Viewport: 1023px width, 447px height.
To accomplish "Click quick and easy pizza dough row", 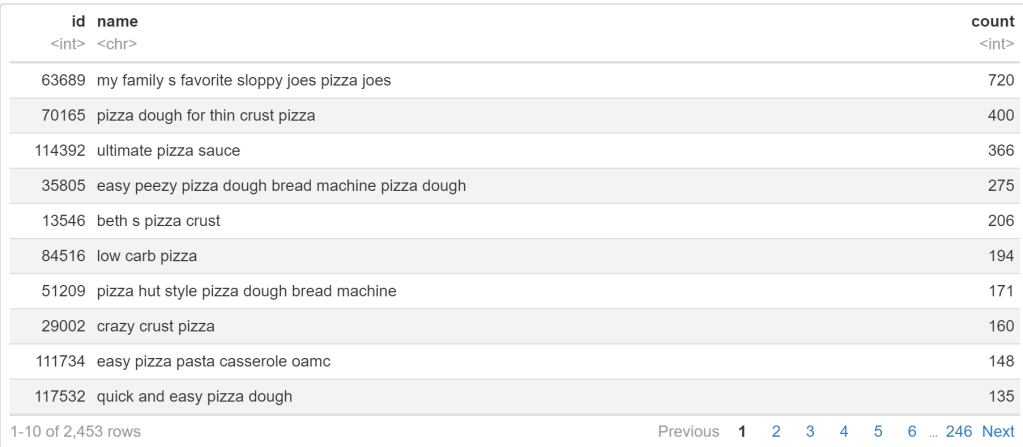I will (x=194, y=396).
